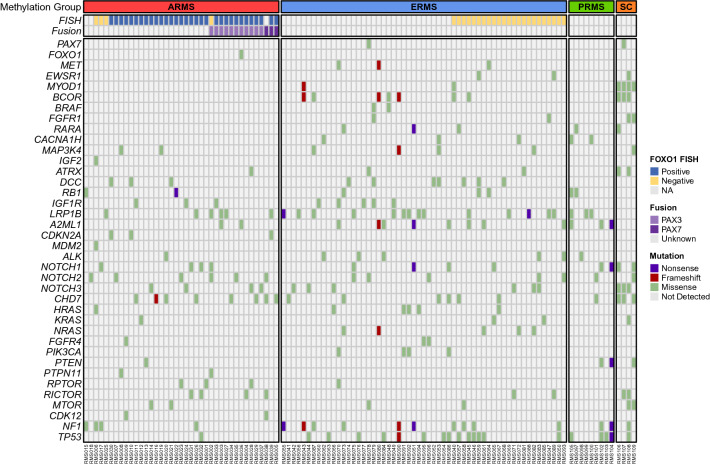Screen dimensions: 710x464
Task: Click the NOTCH1 gene row label
Action: [61, 267]
